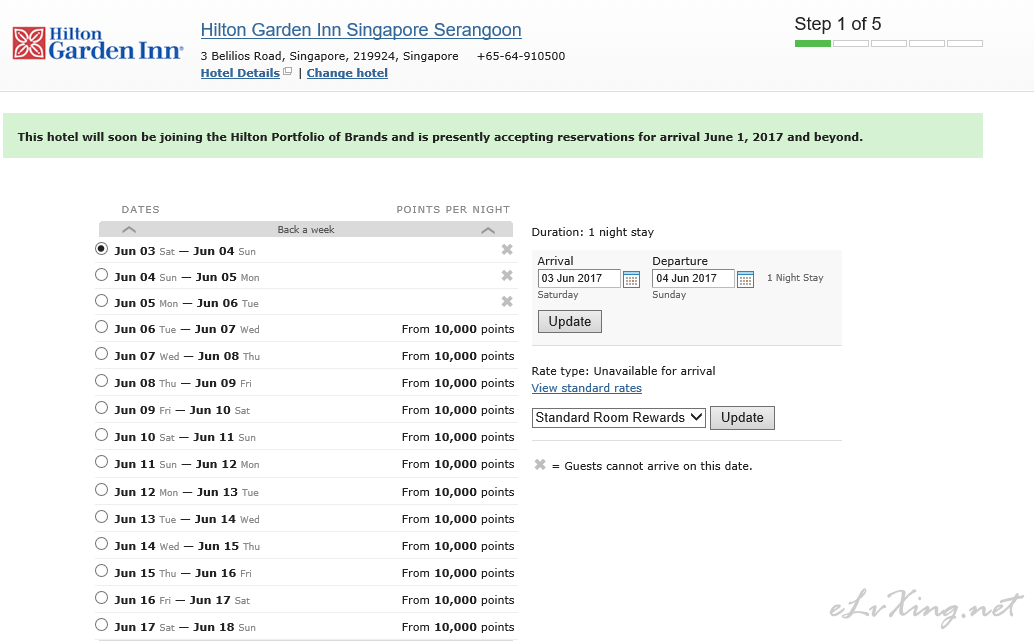Click the unavailable X for Jun 04
Screen dimensions: 1034x641
pos(506,275)
